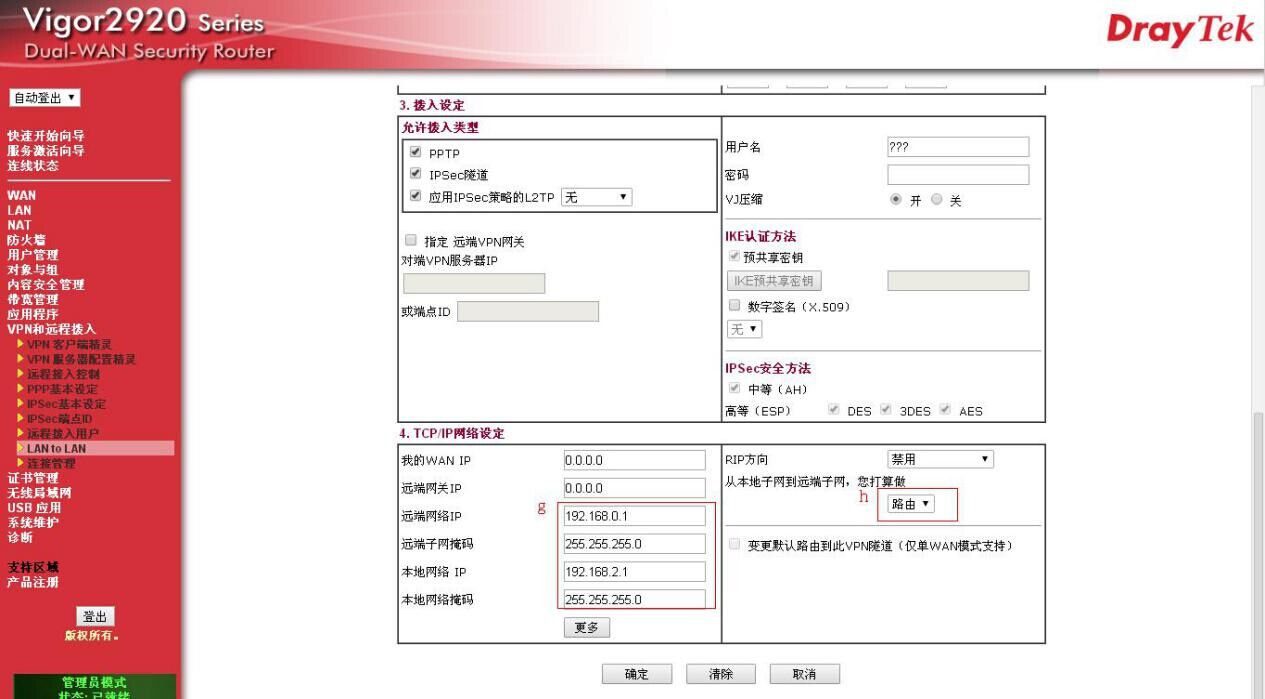Viewport: 1265px width, 699px height.
Task: Select LAN to LAN submenu item
Action: pyautogui.click(x=57, y=449)
